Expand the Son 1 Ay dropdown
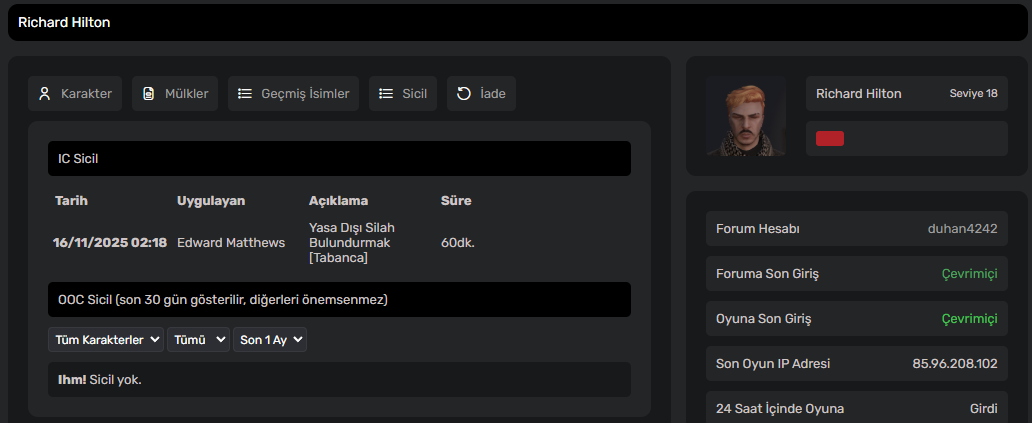The image size is (1032, 423). (x=270, y=339)
